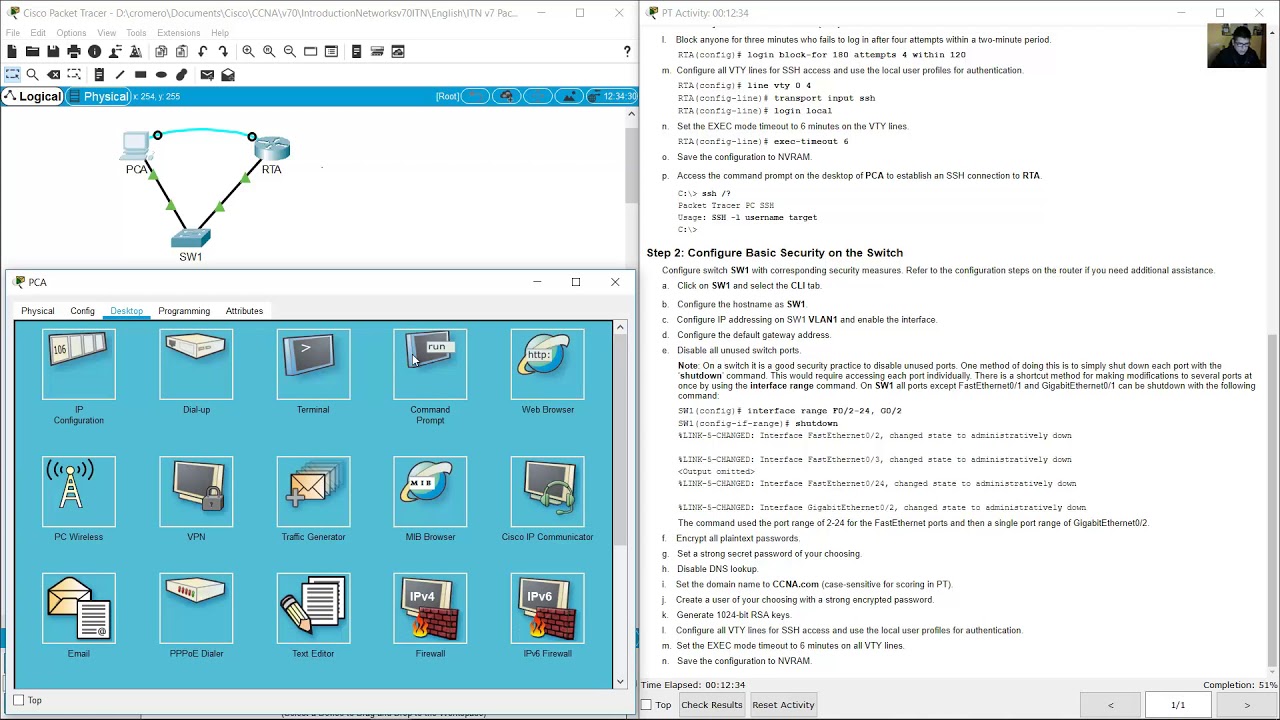The image size is (1280, 720).
Task: Toggle Top checkbox in PT Activity window
Action: [x=647, y=705]
